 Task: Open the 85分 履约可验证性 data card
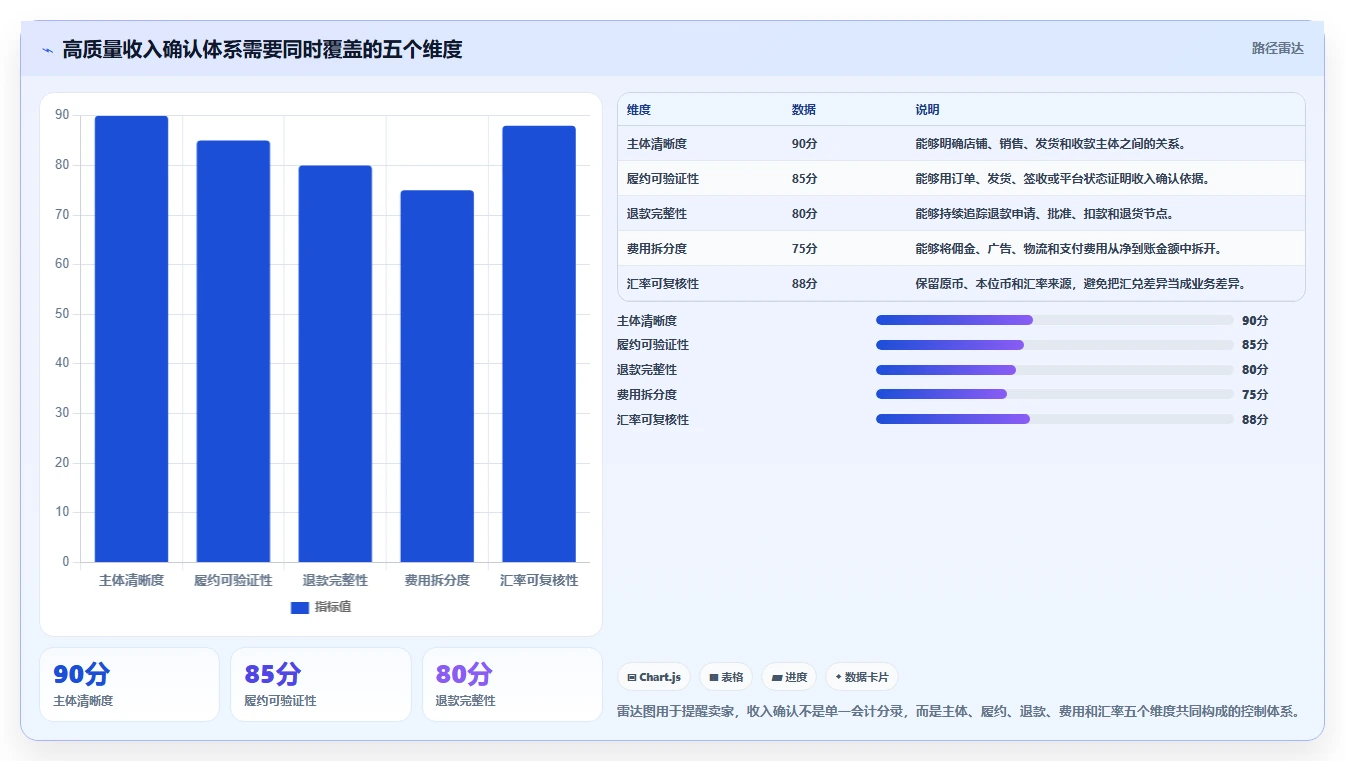click(320, 684)
